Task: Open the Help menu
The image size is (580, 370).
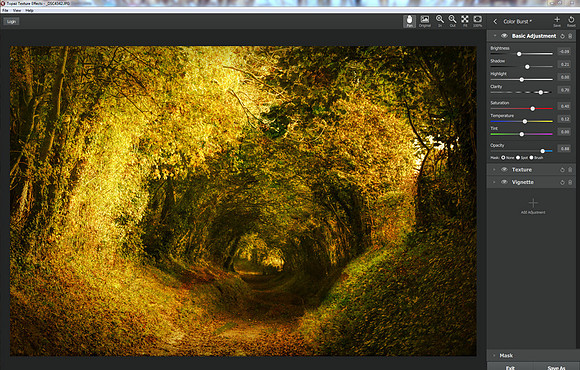Action: (29, 10)
